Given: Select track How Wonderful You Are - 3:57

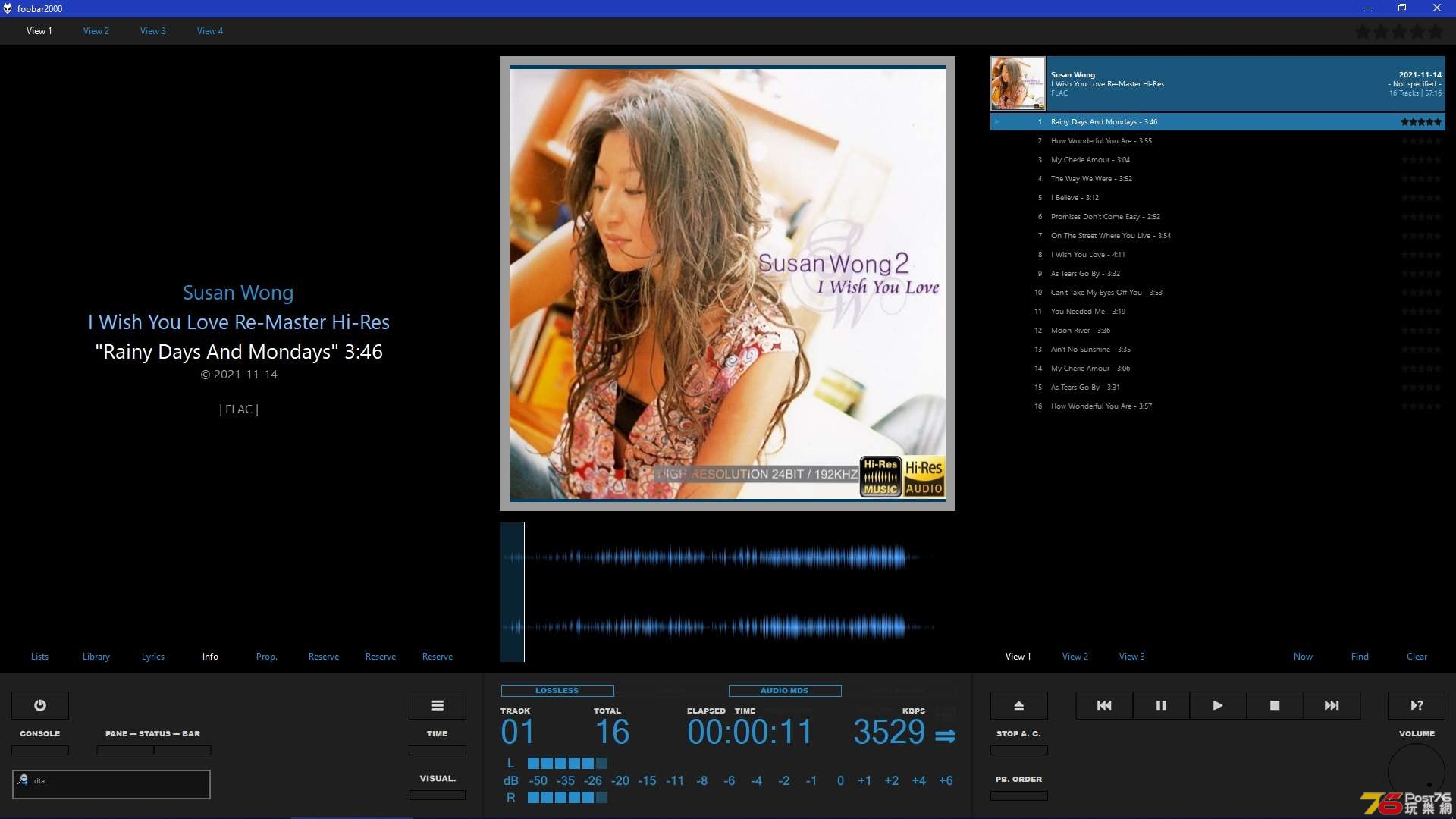Looking at the screenshot, I should tap(1217, 406).
